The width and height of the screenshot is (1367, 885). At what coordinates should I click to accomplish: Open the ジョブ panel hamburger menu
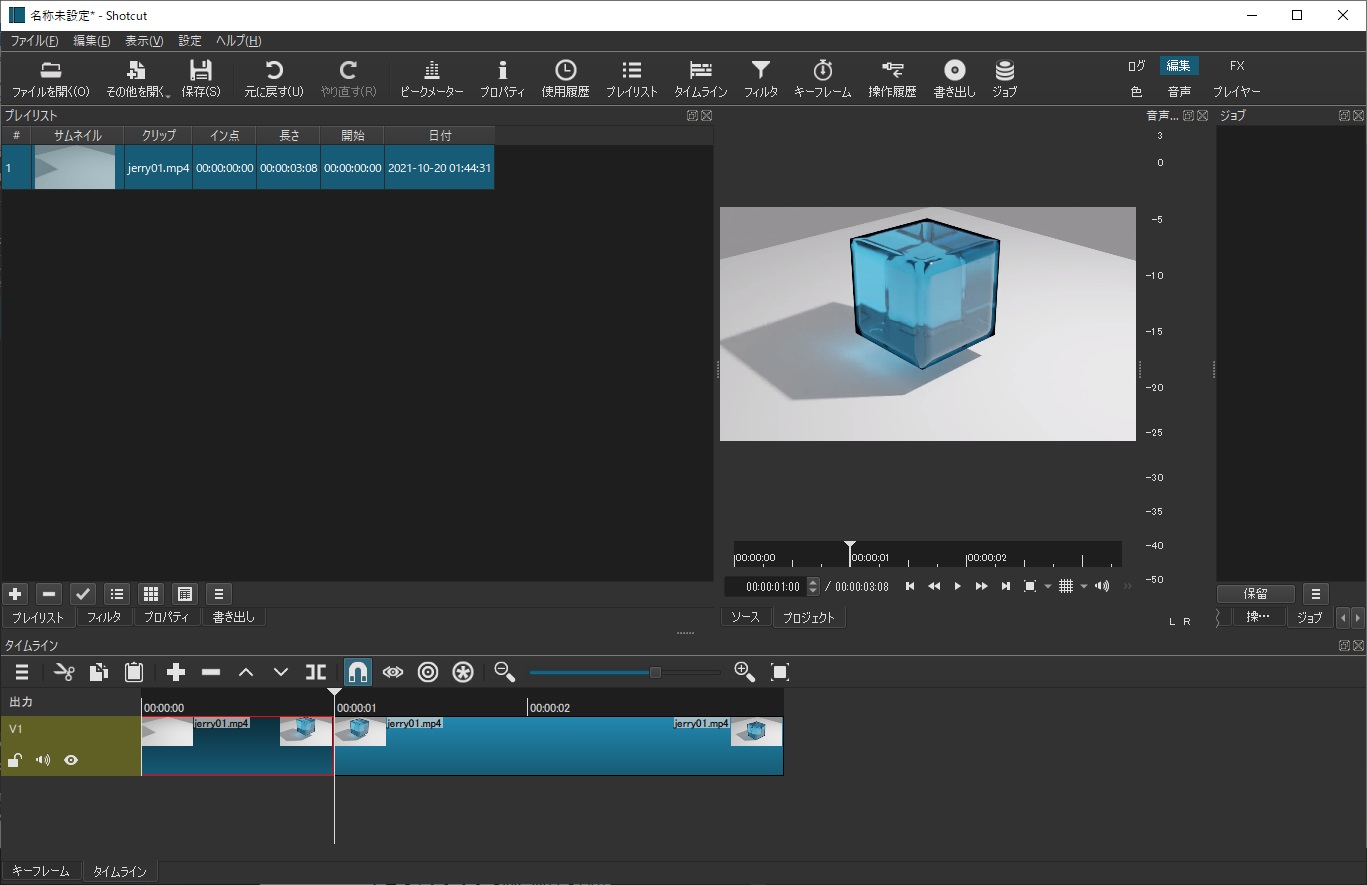[1316, 594]
